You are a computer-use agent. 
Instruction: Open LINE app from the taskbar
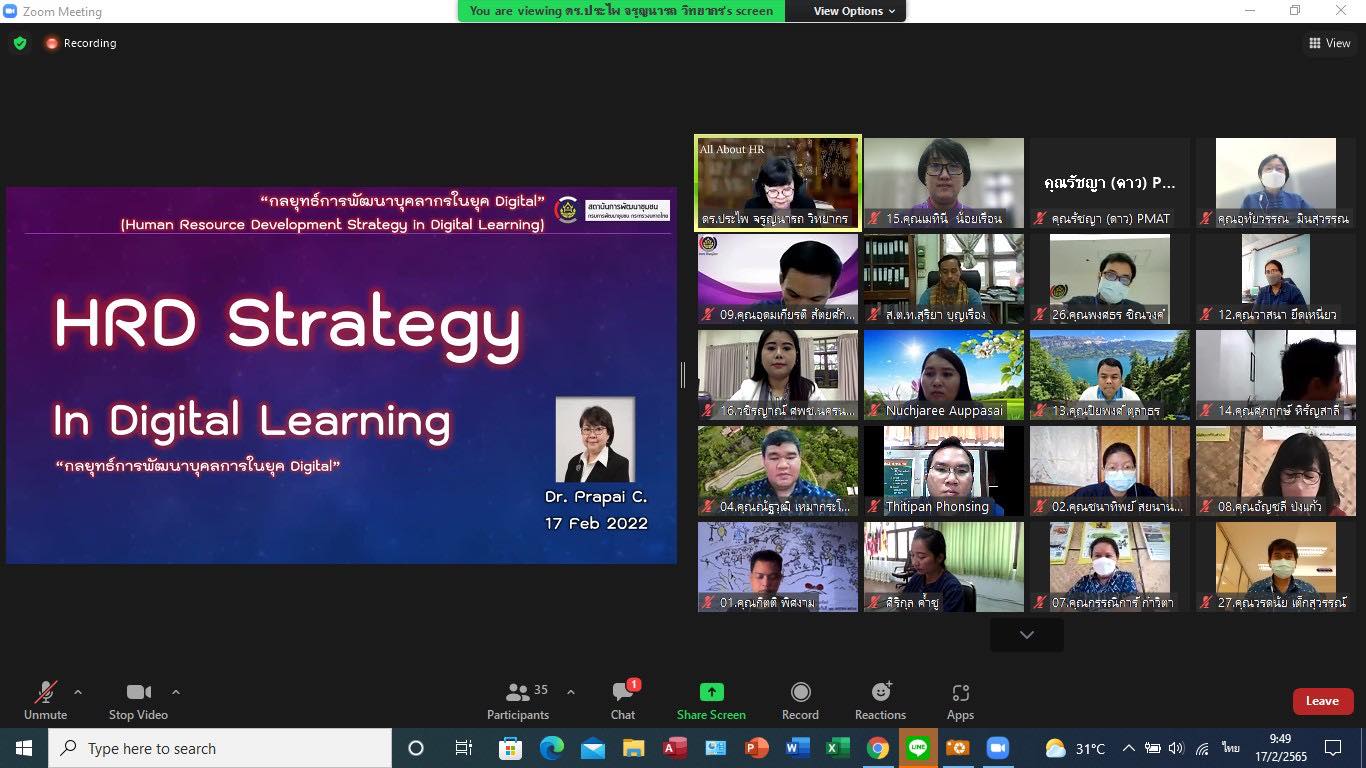click(x=917, y=748)
